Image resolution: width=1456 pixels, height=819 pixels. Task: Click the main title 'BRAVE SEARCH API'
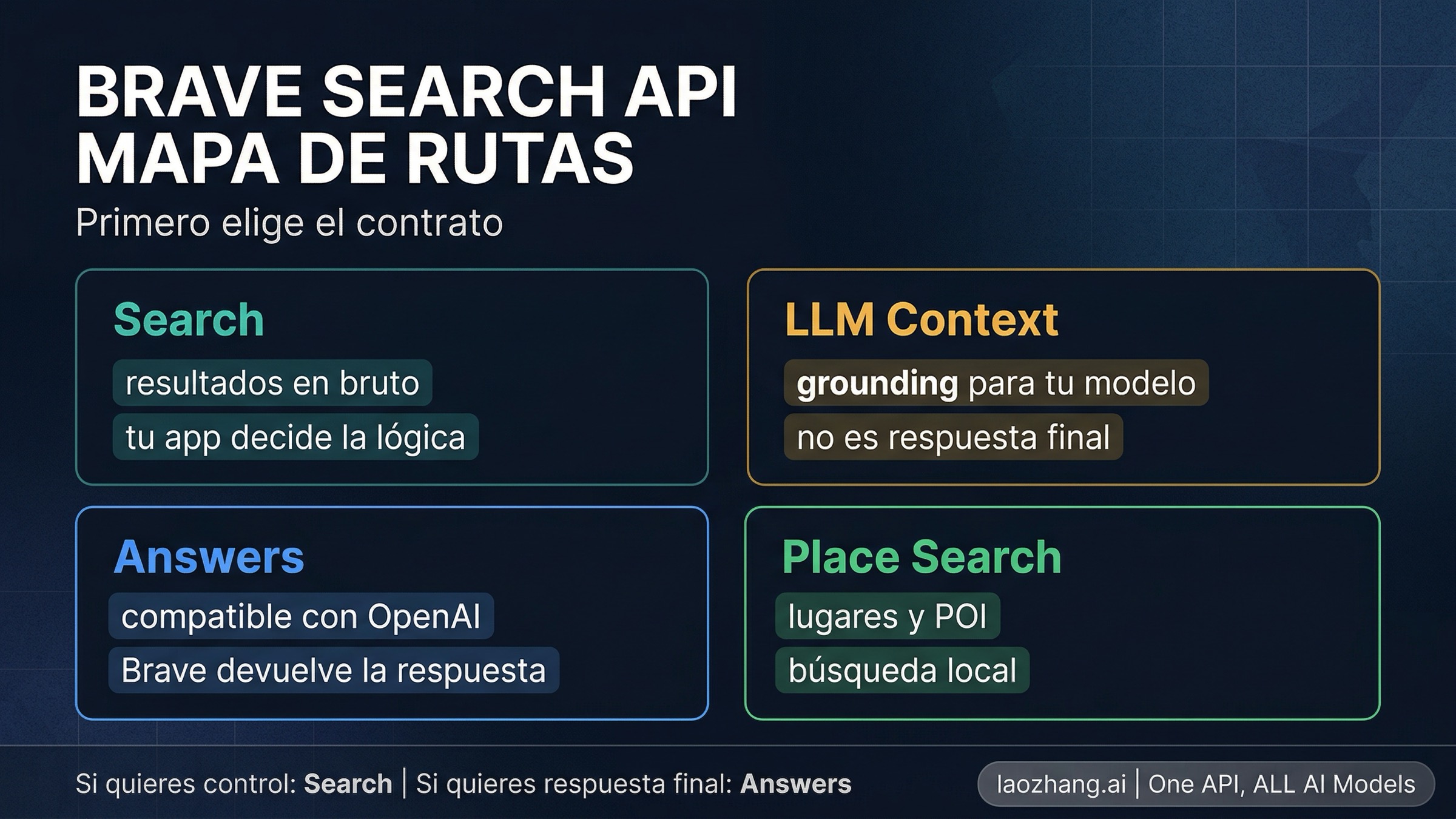406,91
